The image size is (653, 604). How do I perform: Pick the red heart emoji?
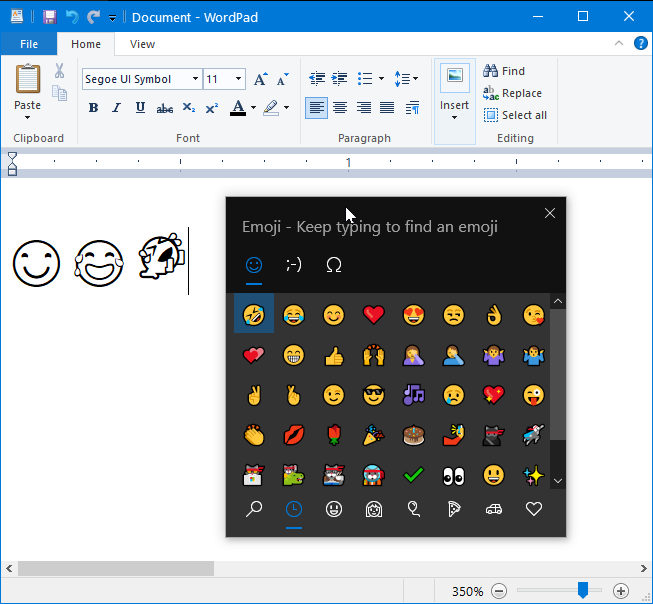(x=374, y=314)
